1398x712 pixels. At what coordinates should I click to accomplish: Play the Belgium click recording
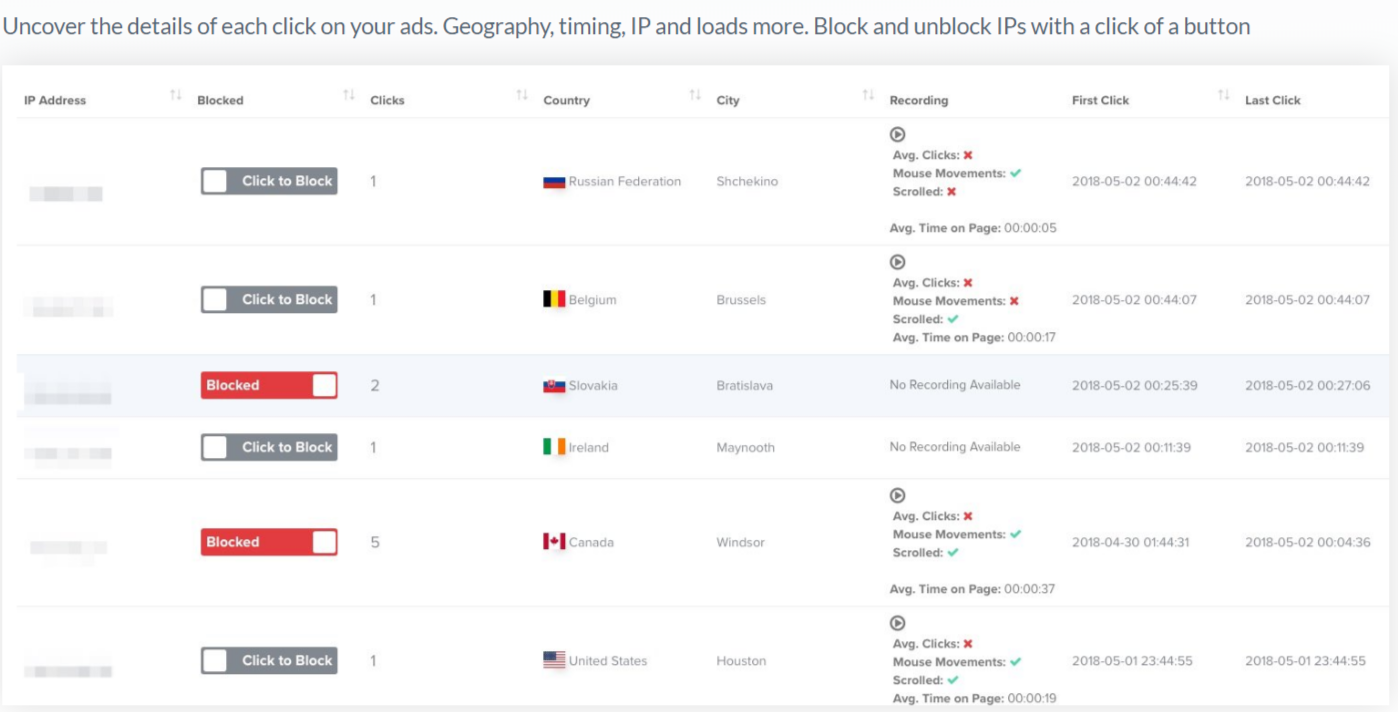click(x=898, y=262)
